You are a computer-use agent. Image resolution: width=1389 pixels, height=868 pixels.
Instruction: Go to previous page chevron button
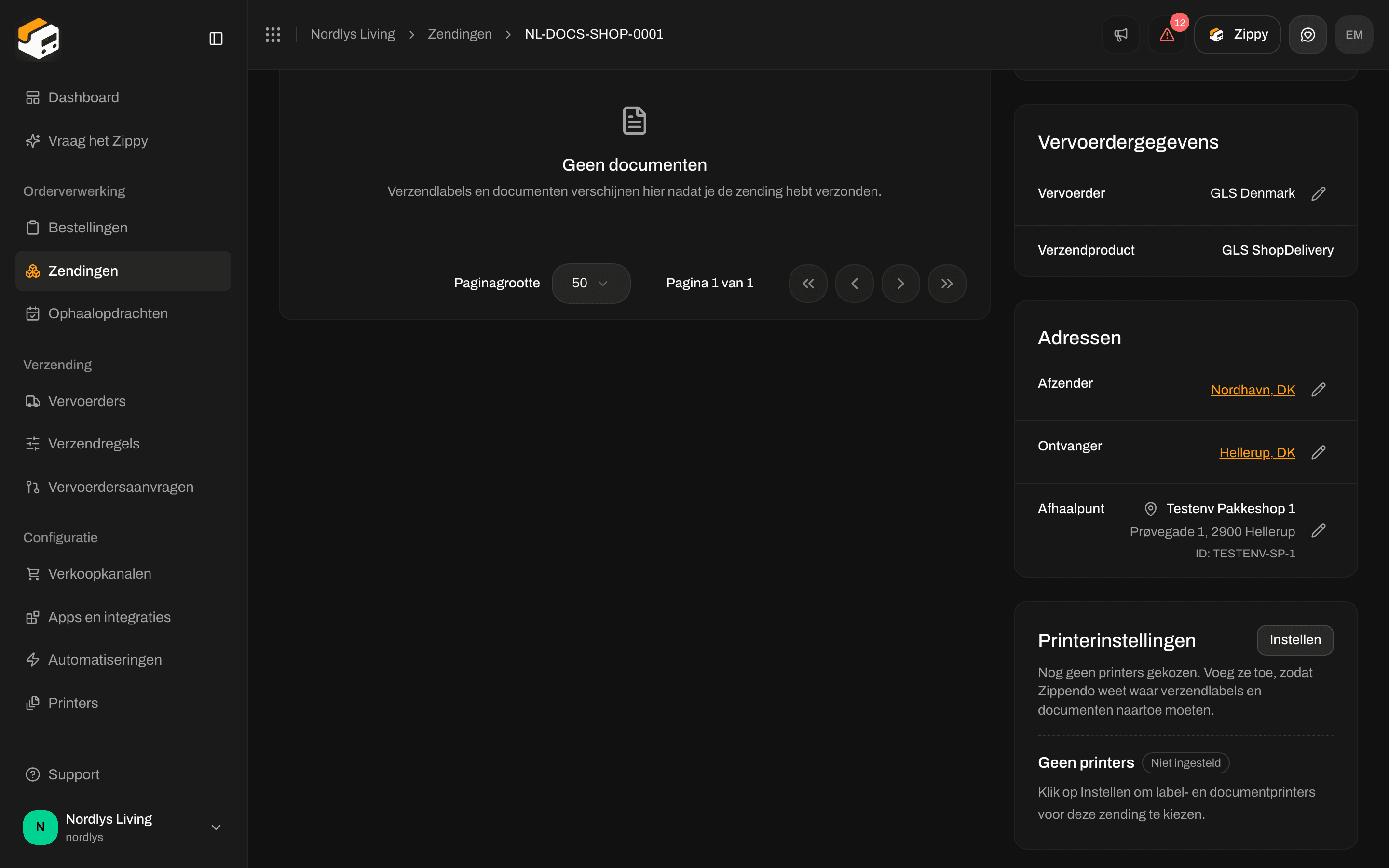(854, 283)
